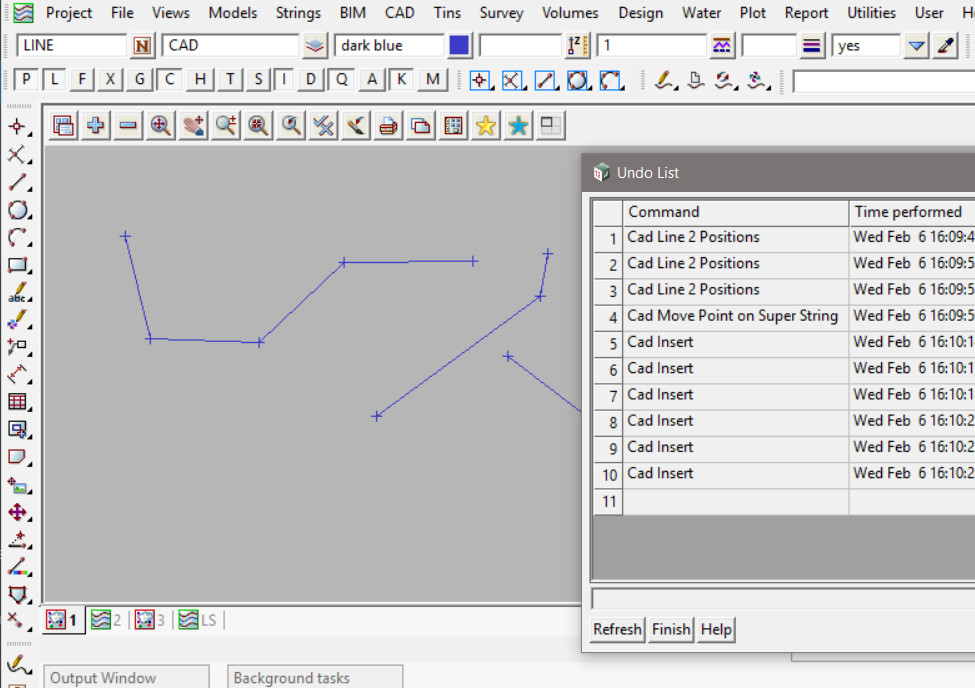
Task: Open the linestyle chooser icon
Action: click(x=722, y=46)
